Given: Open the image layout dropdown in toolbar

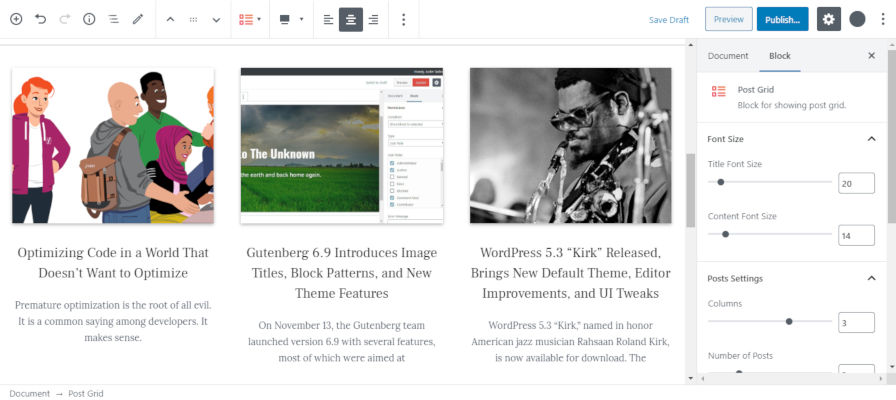Looking at the screenshot, I should click(x=291, y=19).
